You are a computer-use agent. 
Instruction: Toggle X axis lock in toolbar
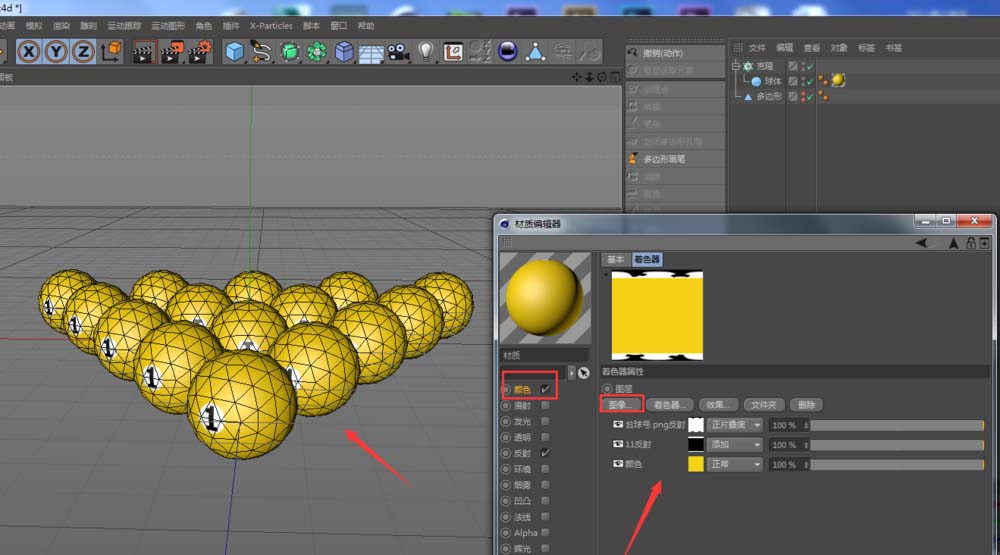click(x=29, y=52)
